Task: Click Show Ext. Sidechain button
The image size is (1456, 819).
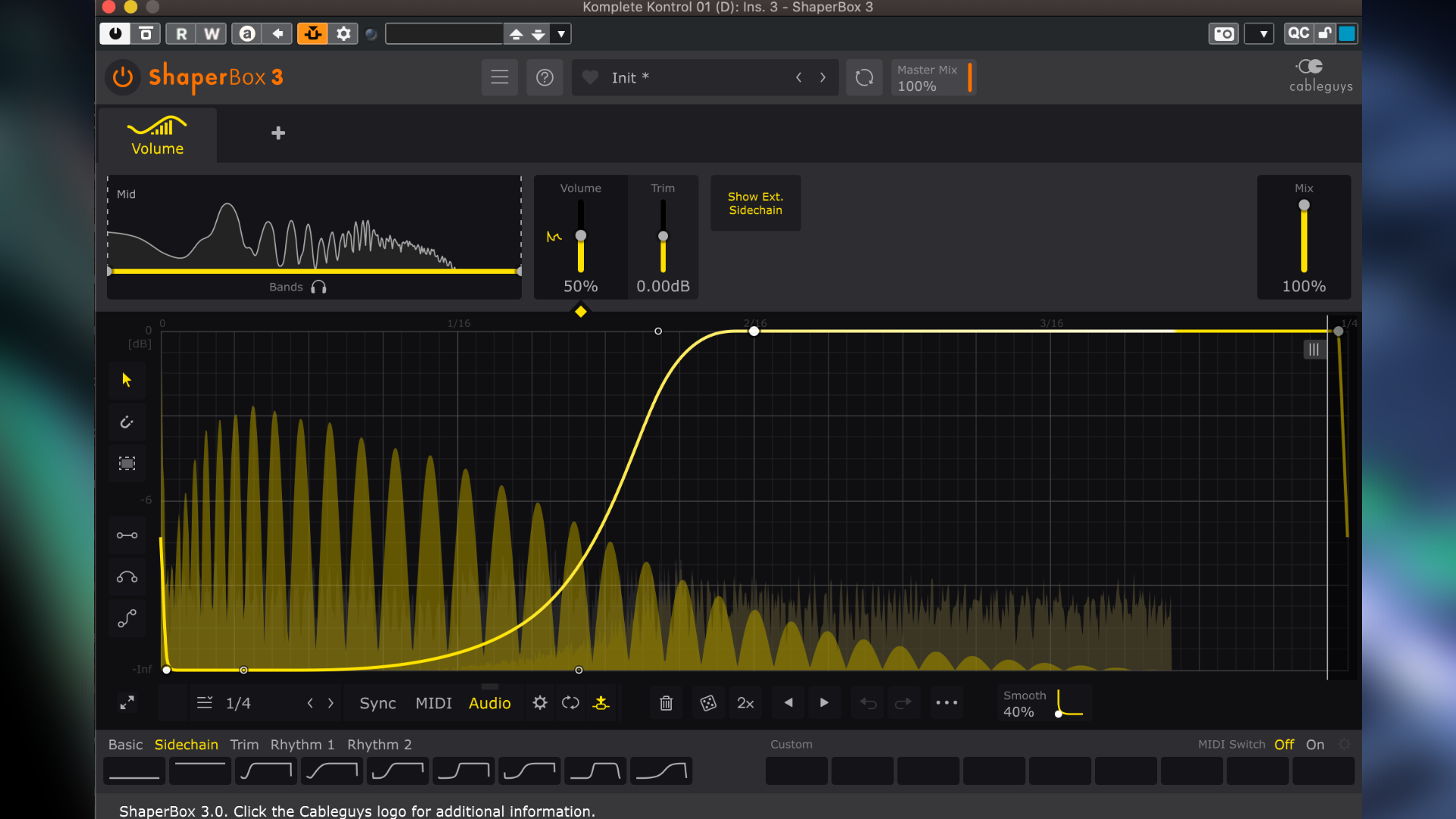Action: click(755, 203)
